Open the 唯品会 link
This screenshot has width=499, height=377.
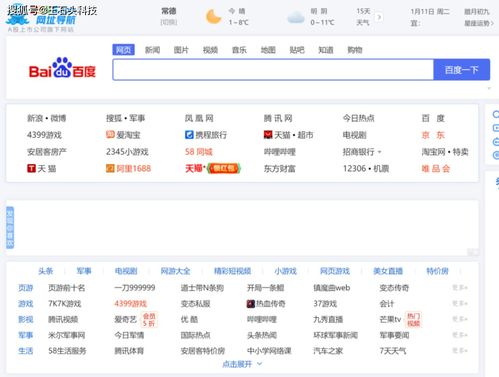(x=436, y=168)
